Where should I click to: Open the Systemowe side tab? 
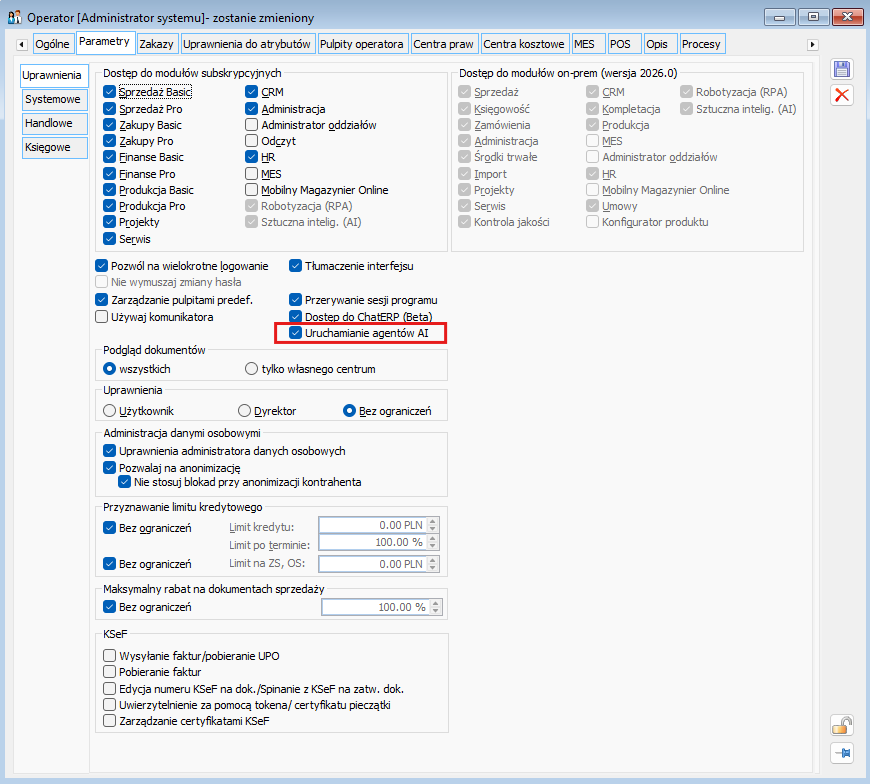pyautogui.click(x=54, y=99)
